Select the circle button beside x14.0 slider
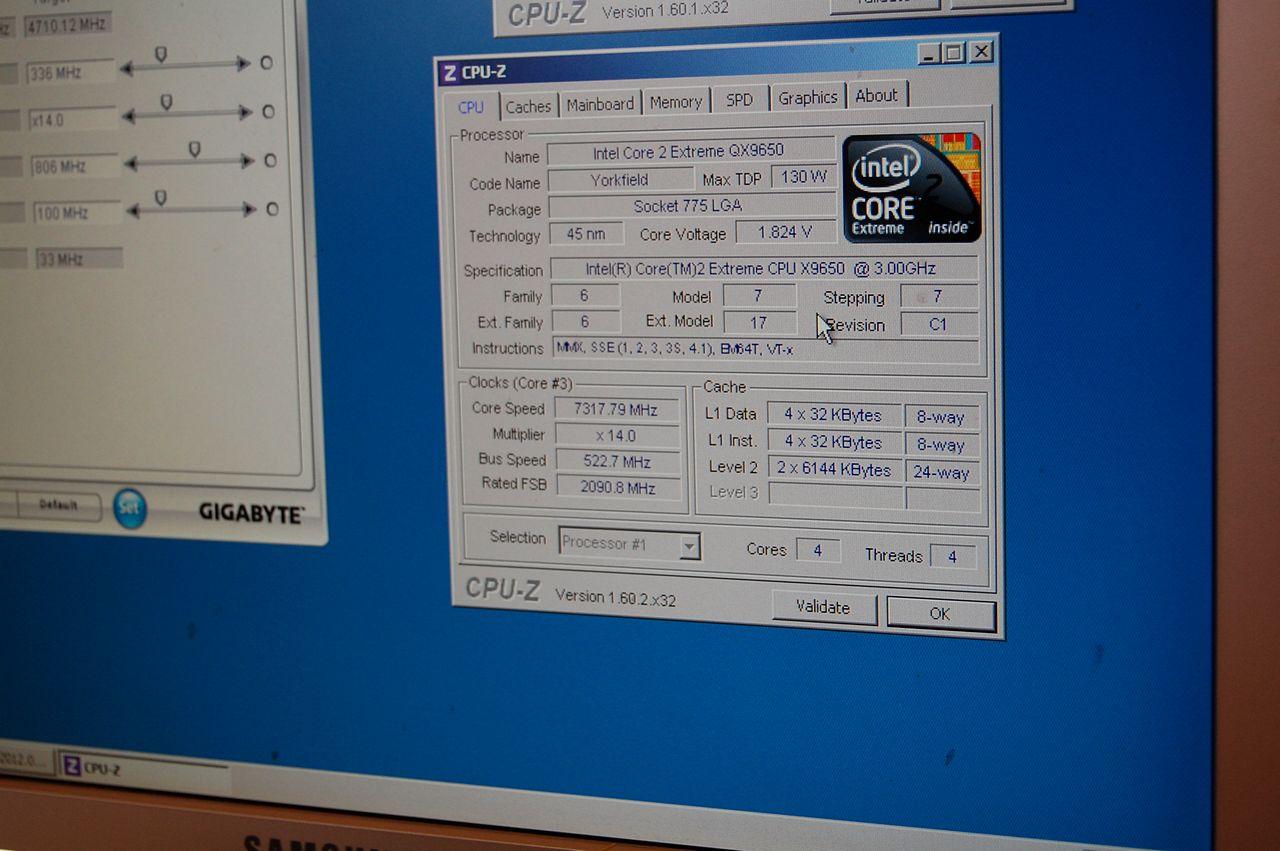 (x=268, y=112)
